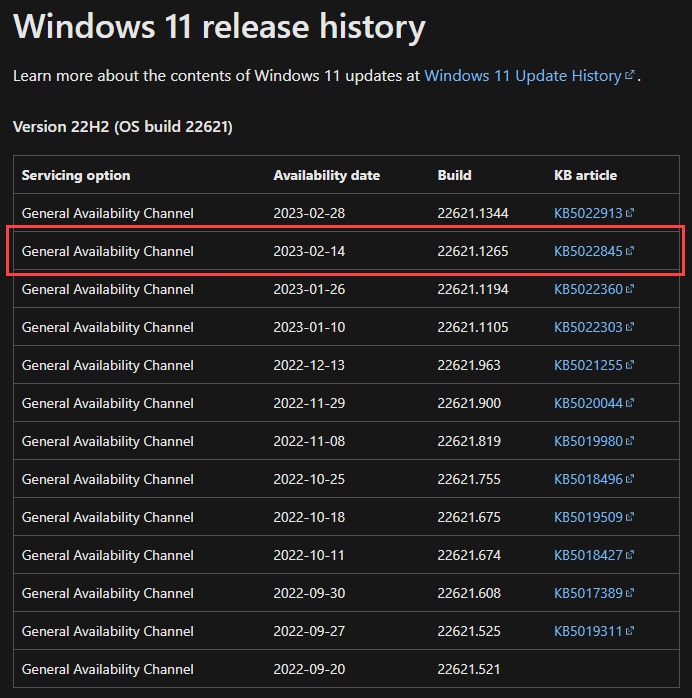This screenshot has width=692, height=698.
Task: Select availability date 2023-02-28
Action: pos(309,213)
